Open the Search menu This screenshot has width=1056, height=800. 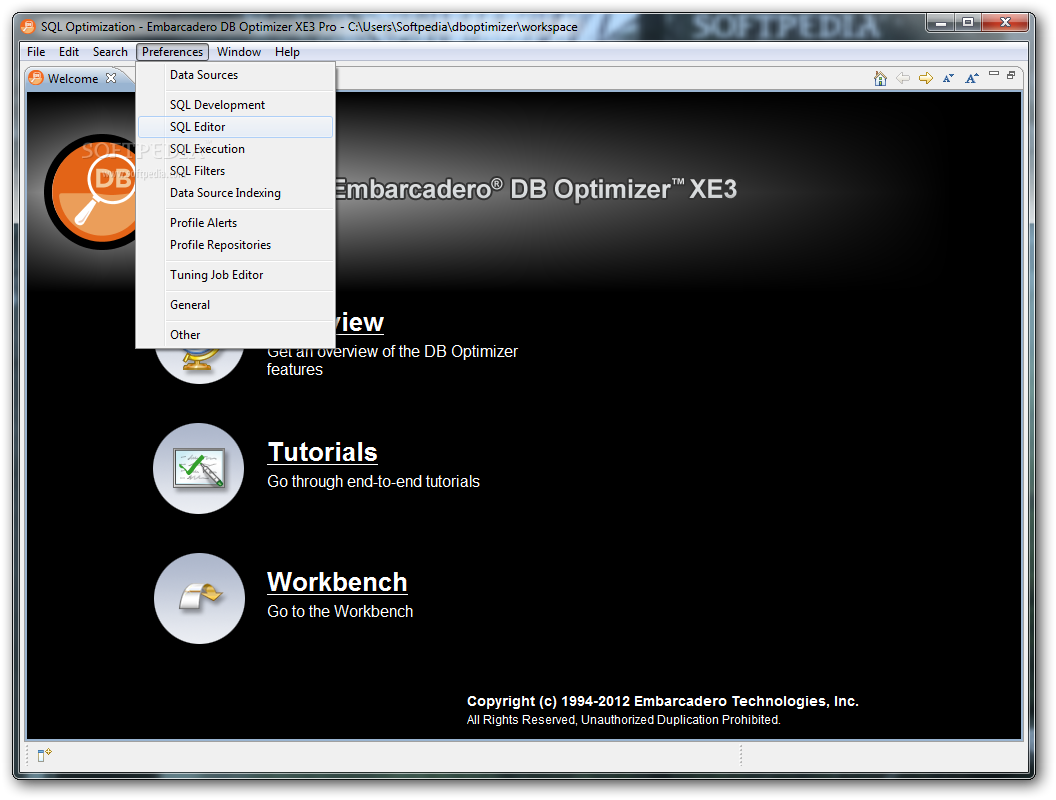click(x=110, y=52)
